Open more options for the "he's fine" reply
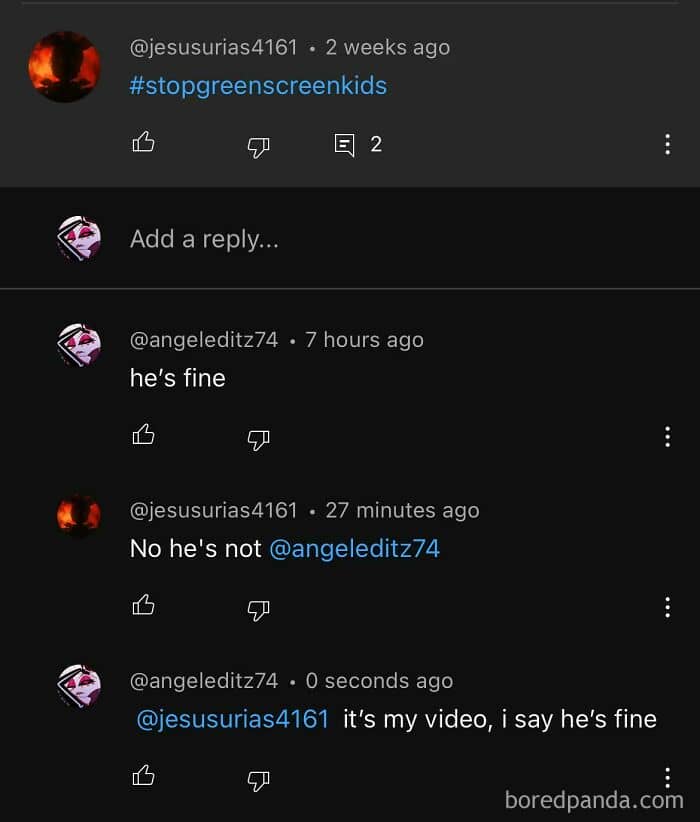Screen dimensions: 700x822 (x=667, y=437)
